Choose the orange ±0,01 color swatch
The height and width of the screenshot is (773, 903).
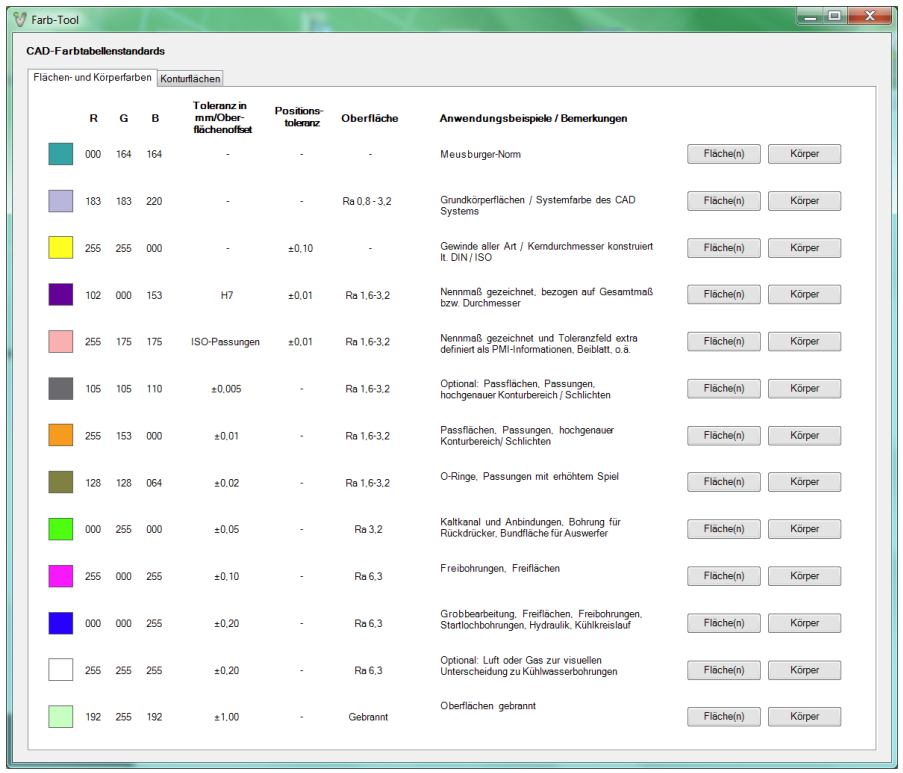(61, 435)
